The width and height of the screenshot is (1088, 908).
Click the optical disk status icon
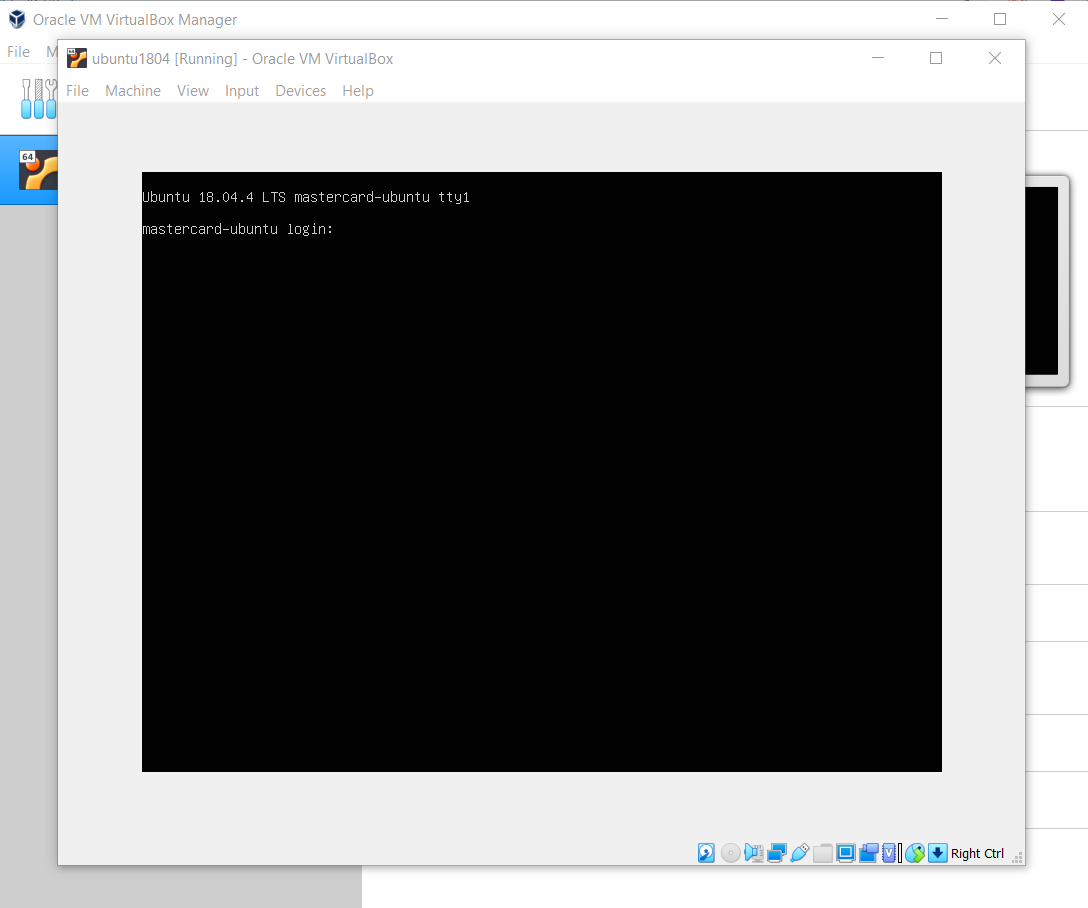click(731, 853)
